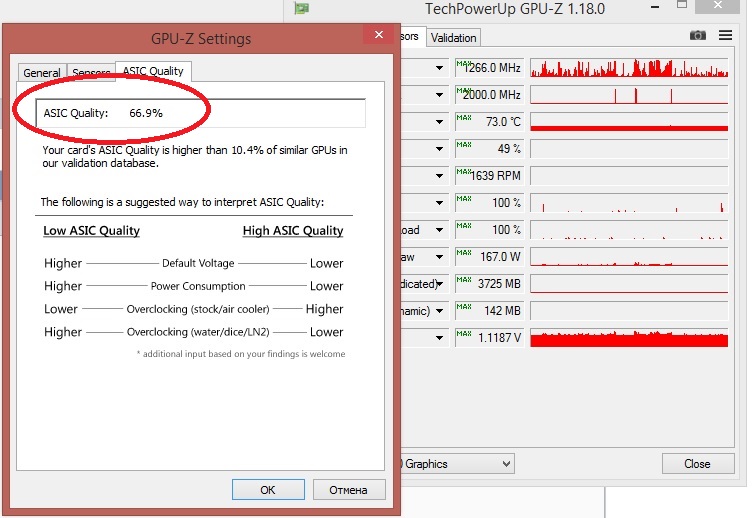Switch to the Sensors settings tab

coord(91,72)
